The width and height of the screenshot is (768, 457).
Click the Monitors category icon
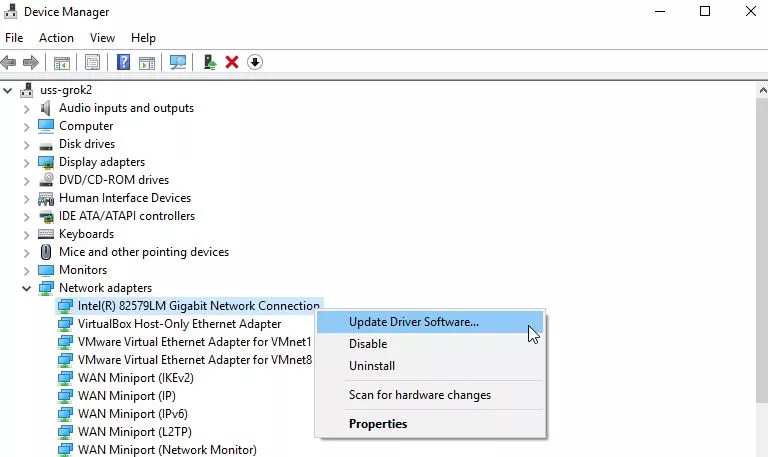pos(46,270)
